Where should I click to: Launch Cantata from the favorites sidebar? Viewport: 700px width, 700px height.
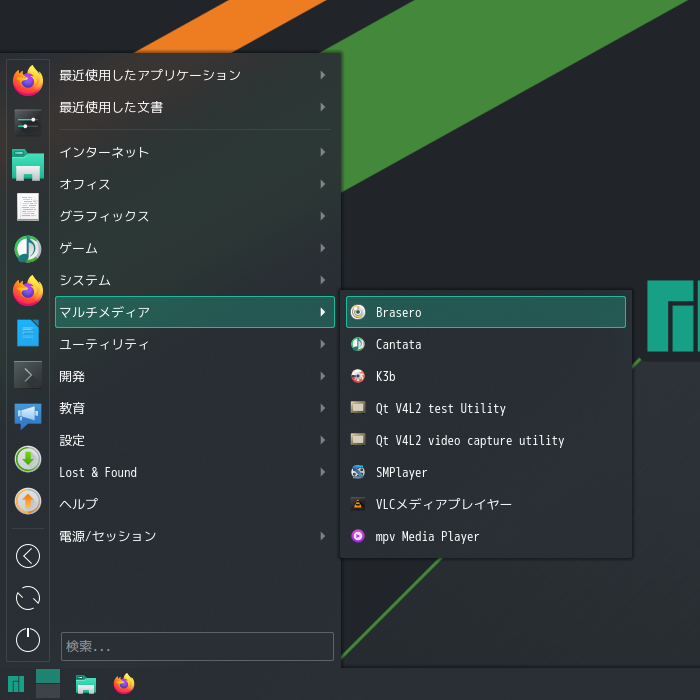tap(28, 249)
